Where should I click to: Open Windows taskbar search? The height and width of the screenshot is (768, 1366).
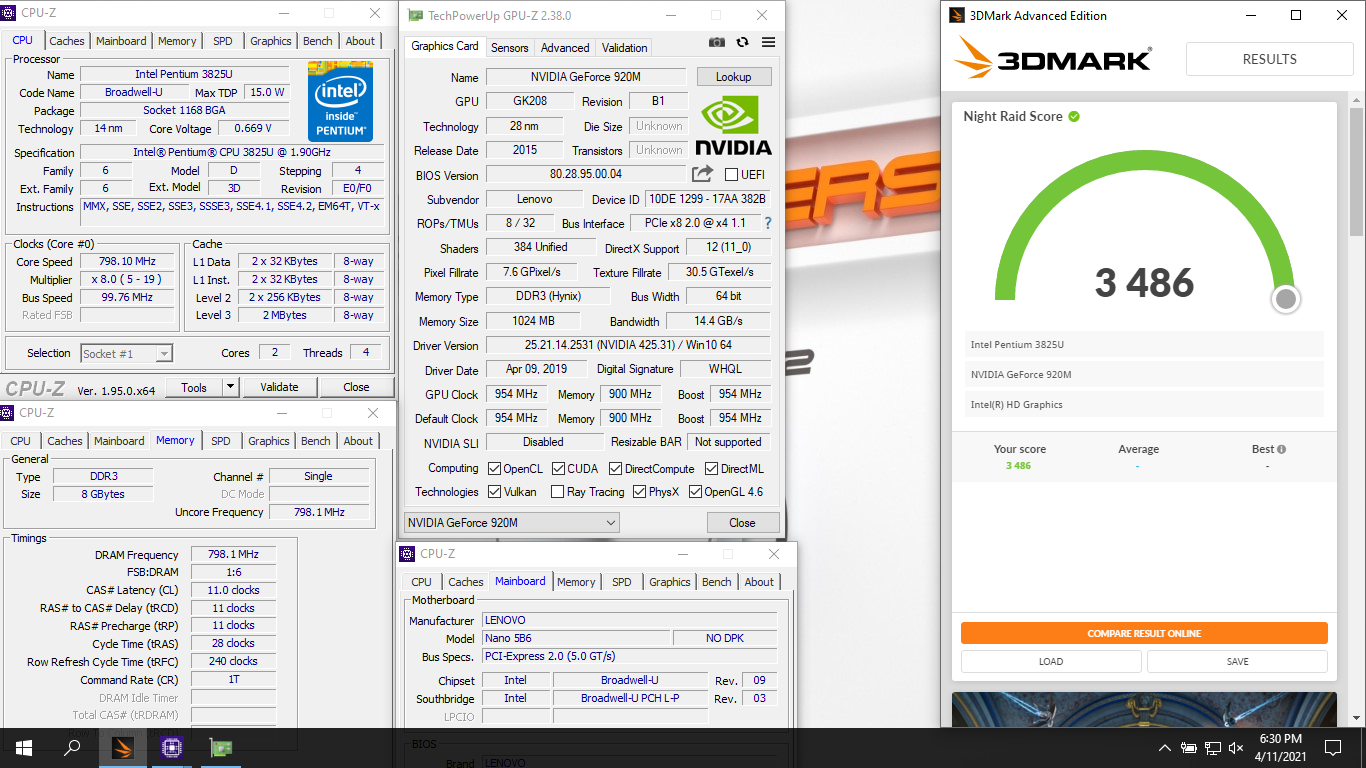(x=72, y=747)
